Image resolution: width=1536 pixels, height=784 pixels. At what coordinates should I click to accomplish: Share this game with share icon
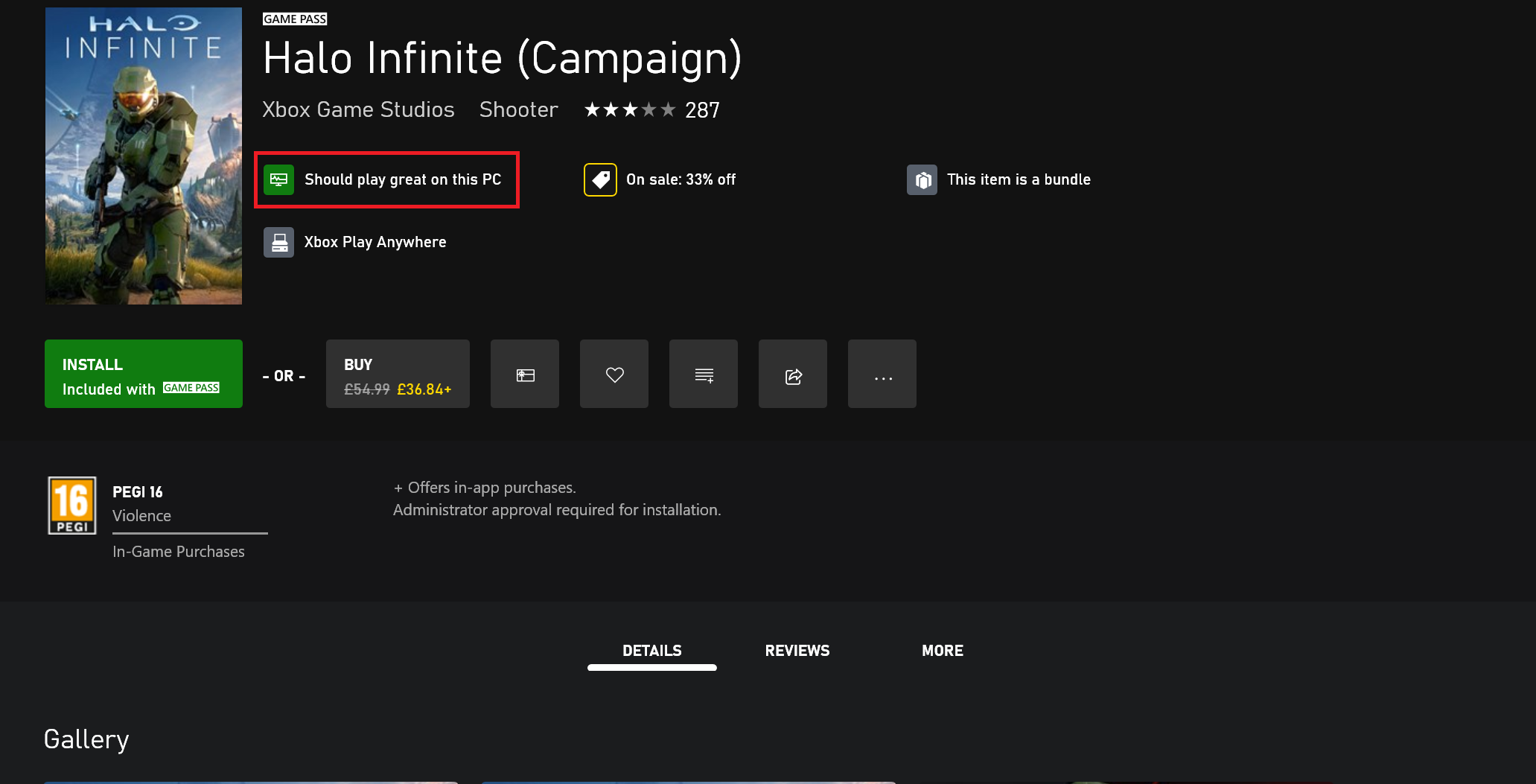pos(793,375)
